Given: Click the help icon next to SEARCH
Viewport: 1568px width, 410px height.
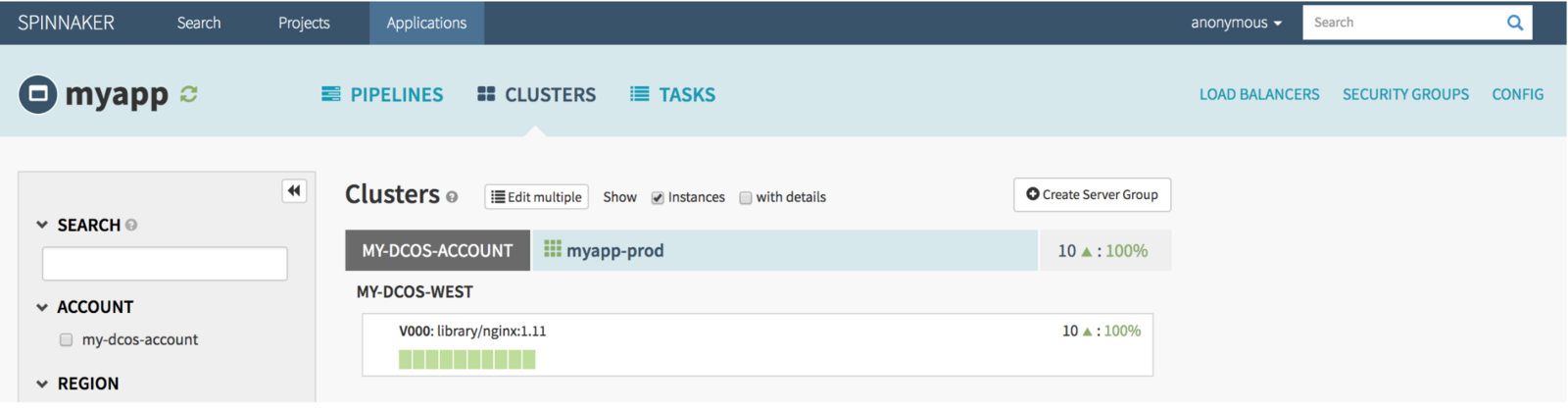Looking at the screenshot, I should point(131,225).
